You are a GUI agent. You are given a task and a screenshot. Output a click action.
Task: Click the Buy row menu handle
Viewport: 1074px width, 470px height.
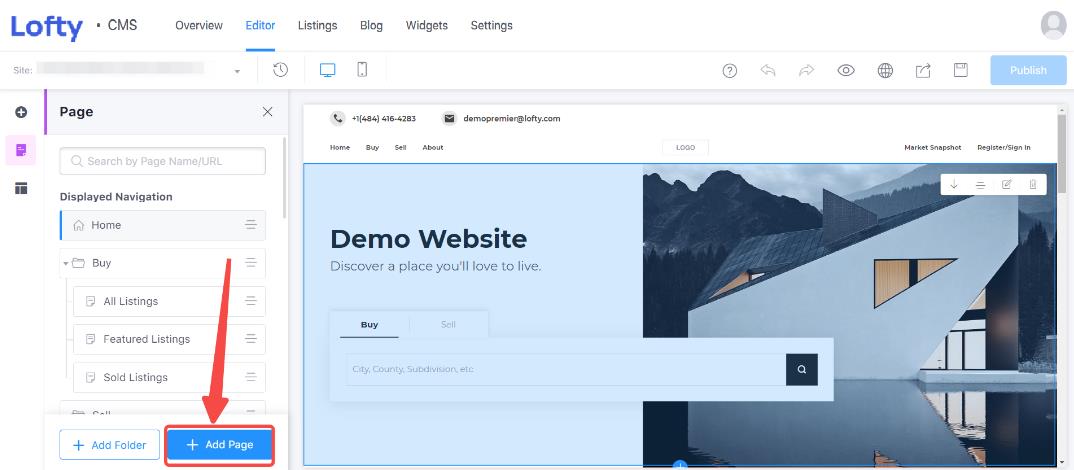click(251, 262)
